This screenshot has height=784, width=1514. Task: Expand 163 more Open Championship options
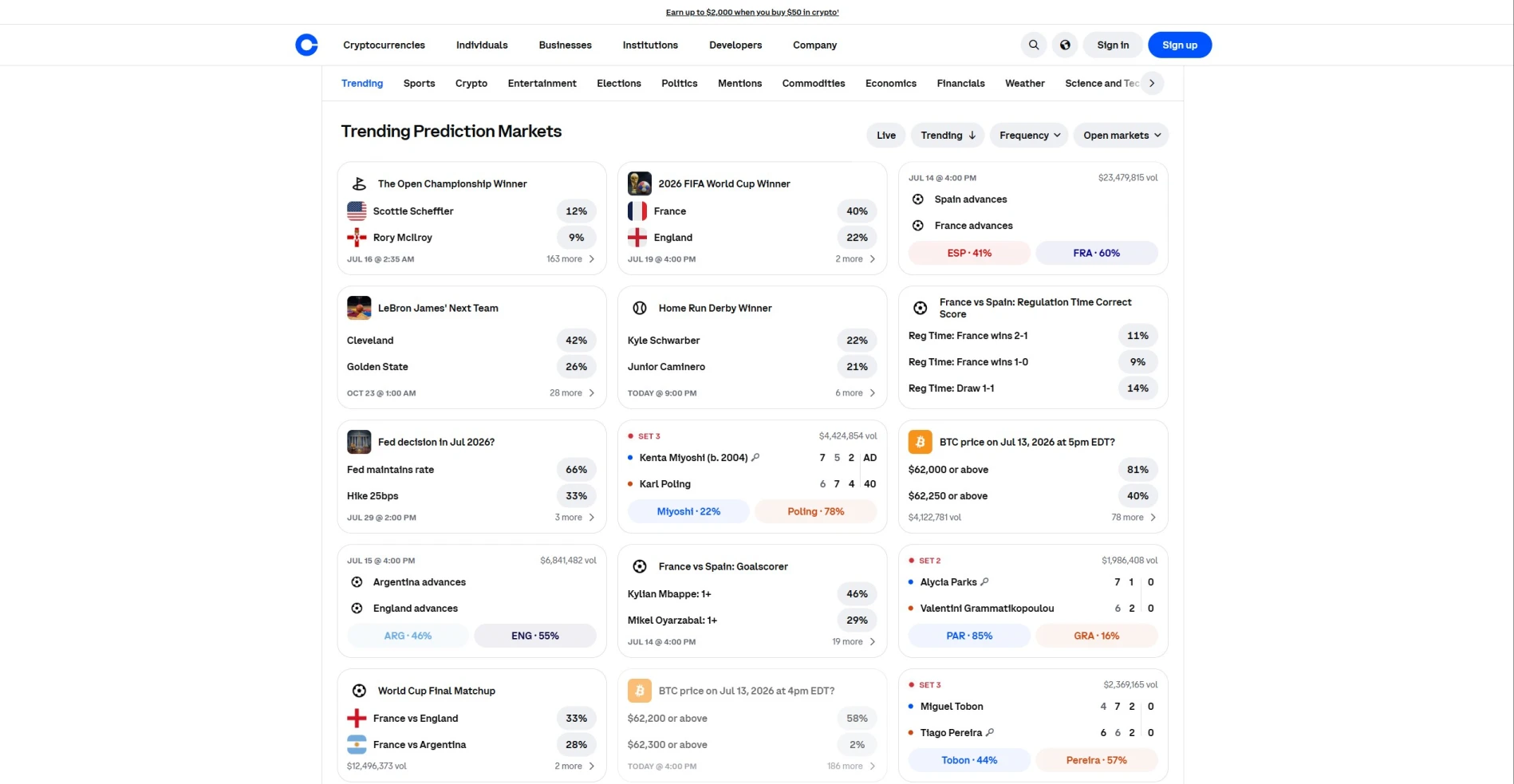(x=570, y=259)
